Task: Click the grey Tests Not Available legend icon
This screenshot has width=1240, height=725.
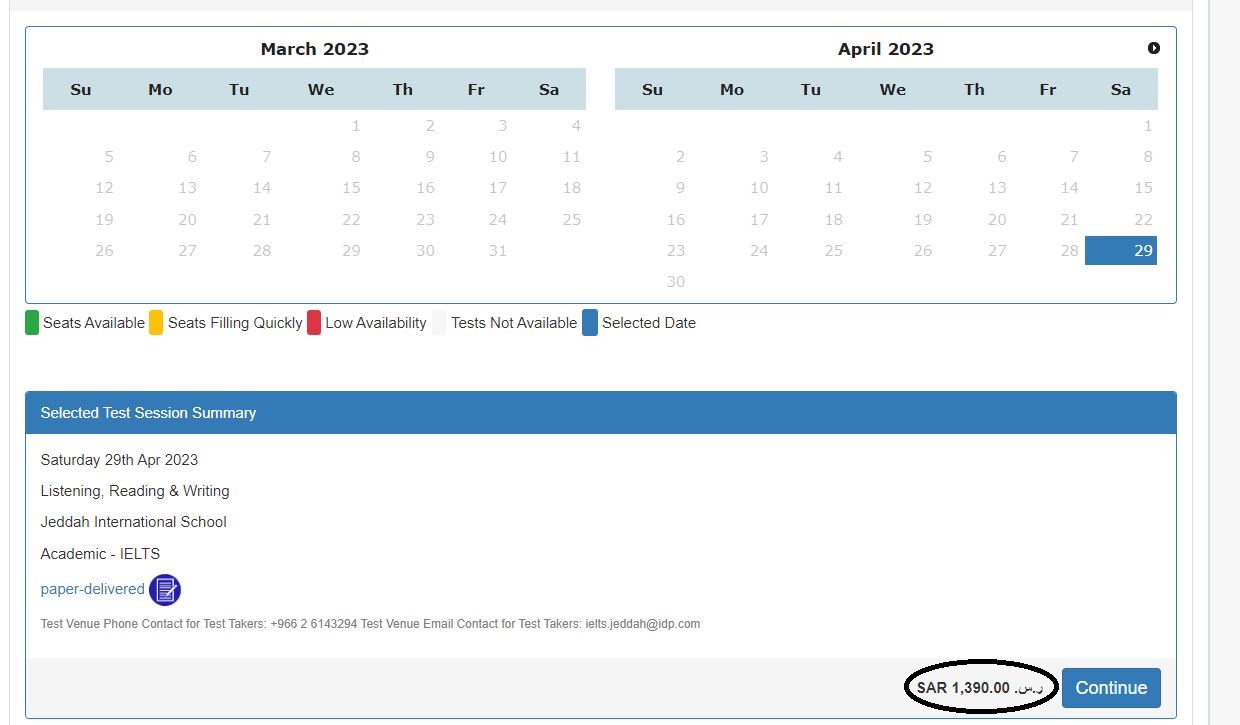Action: point(440,322)
